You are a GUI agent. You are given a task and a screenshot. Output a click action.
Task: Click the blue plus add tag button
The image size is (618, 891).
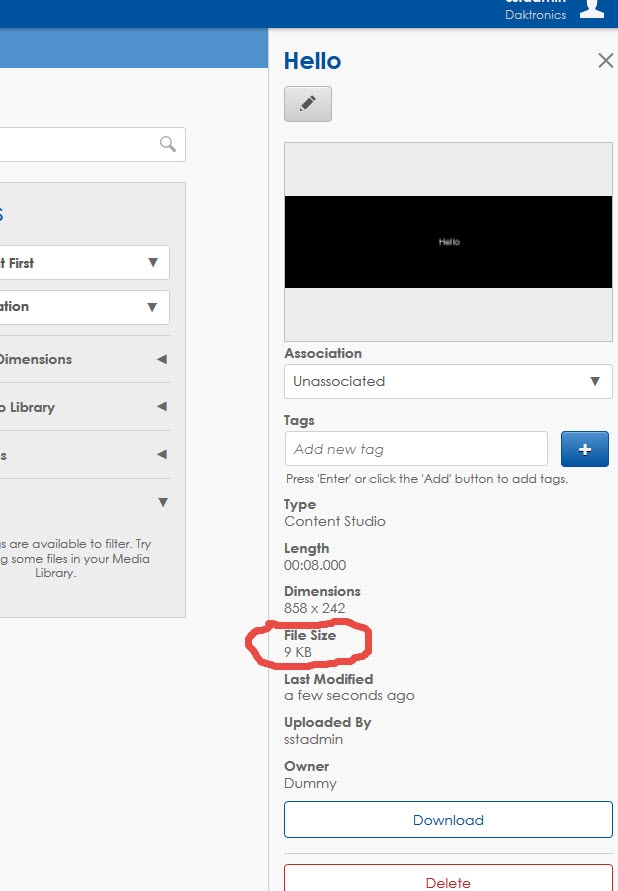[x=585, y=449]
